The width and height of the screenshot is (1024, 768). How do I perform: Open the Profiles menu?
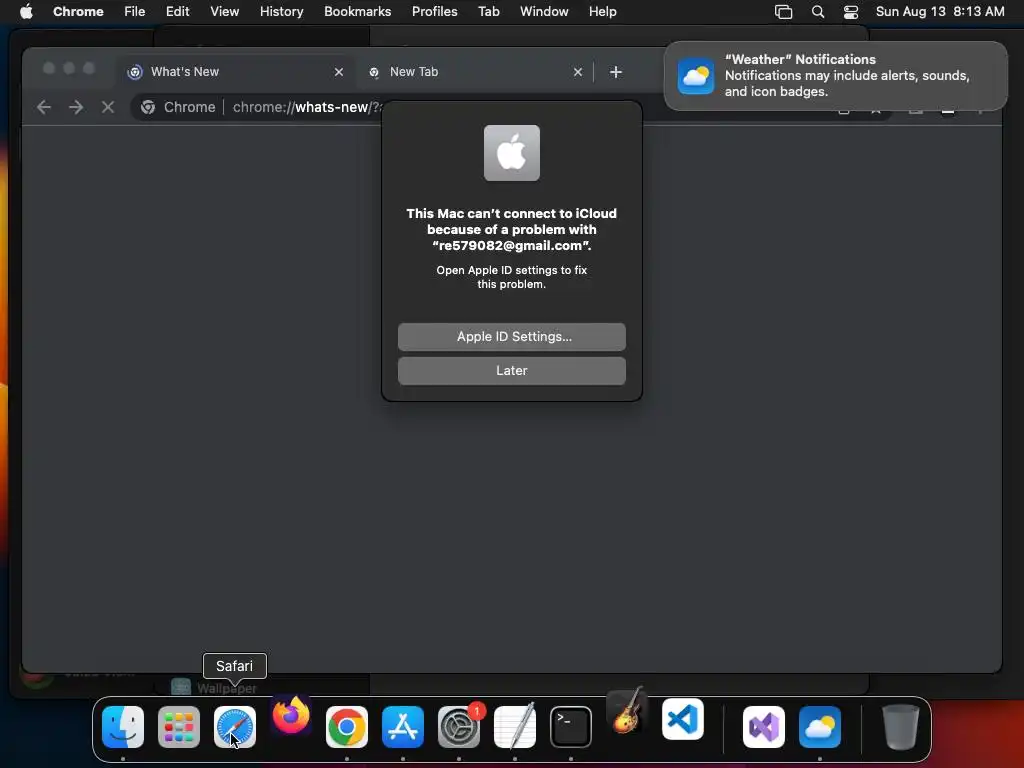pos(435,12)
